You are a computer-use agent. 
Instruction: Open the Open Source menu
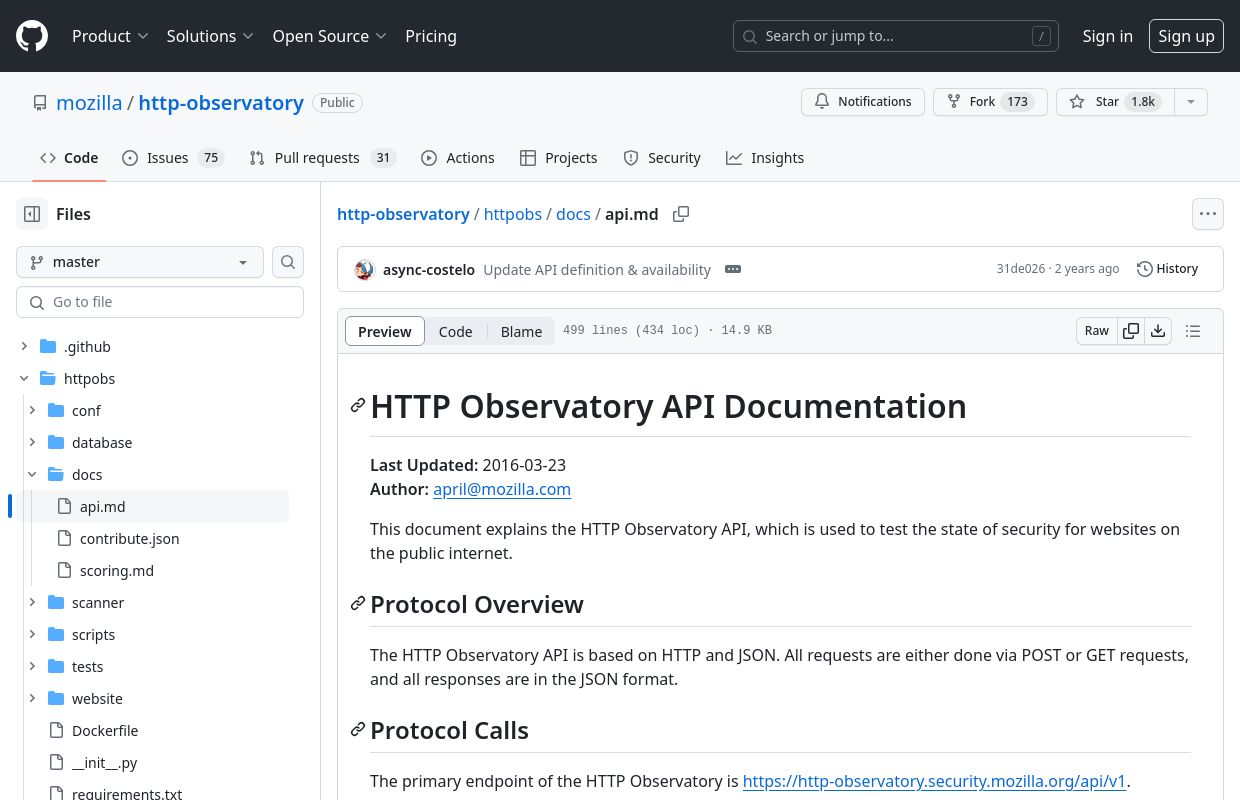tap(329, 36)
